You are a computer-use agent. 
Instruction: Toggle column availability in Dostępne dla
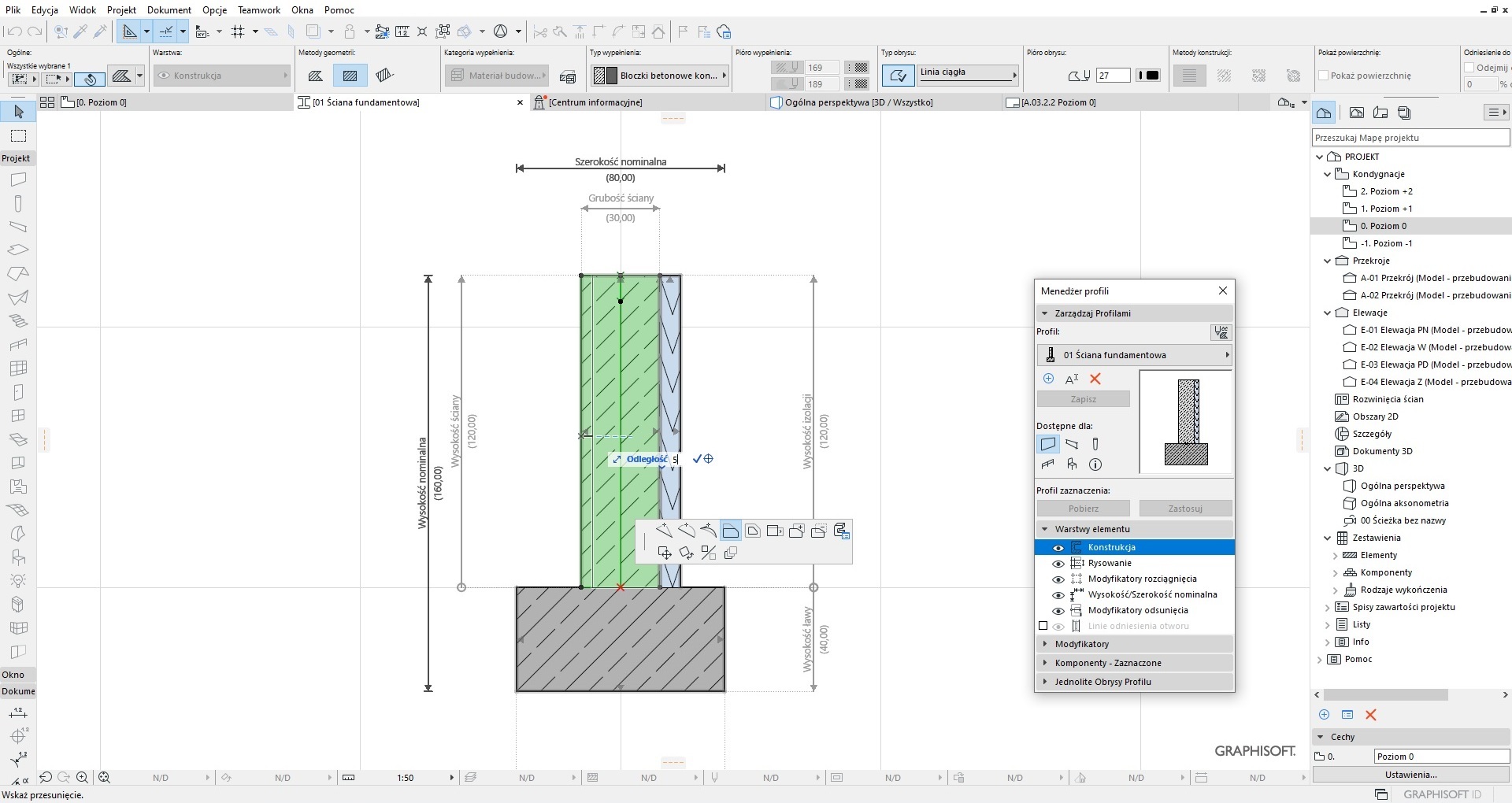pos(1095,444)
